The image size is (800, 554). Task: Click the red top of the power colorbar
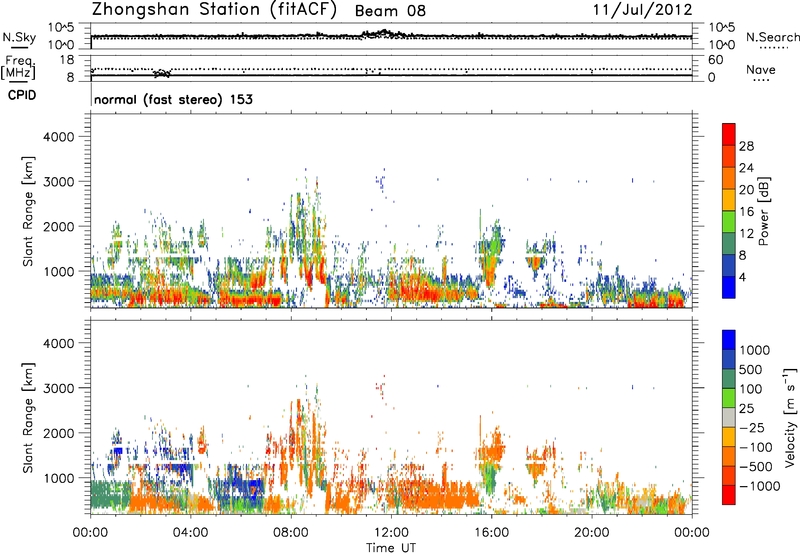tap(729, 134)
